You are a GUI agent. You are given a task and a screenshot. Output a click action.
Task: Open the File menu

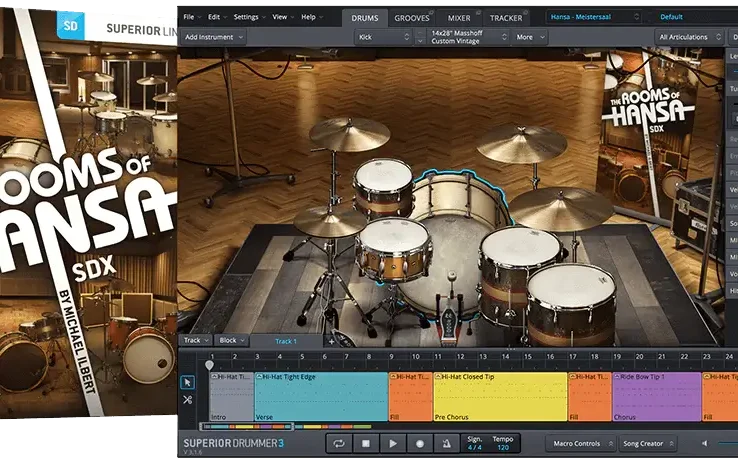click(192, 17)
